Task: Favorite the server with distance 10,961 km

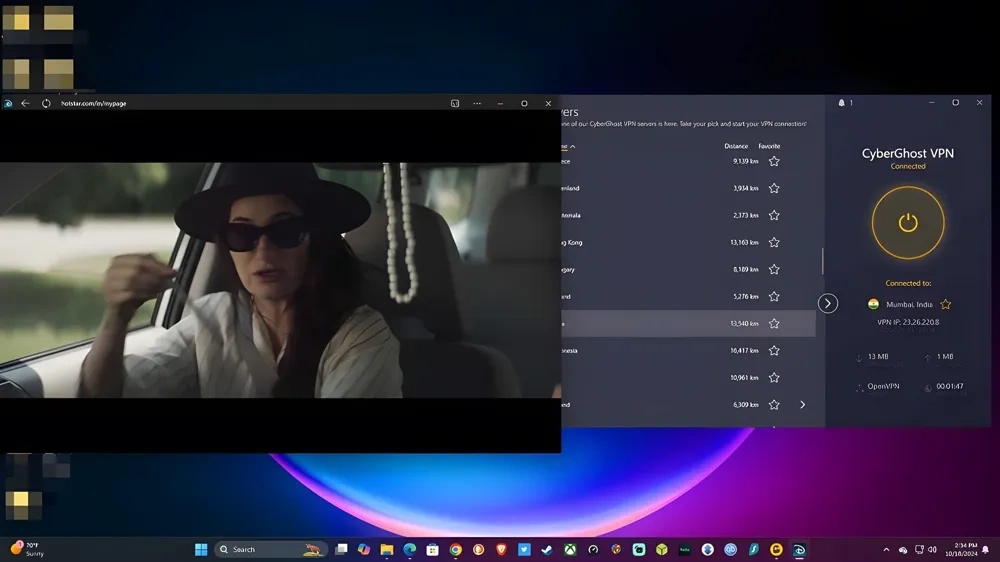Action: coord(774,378)
